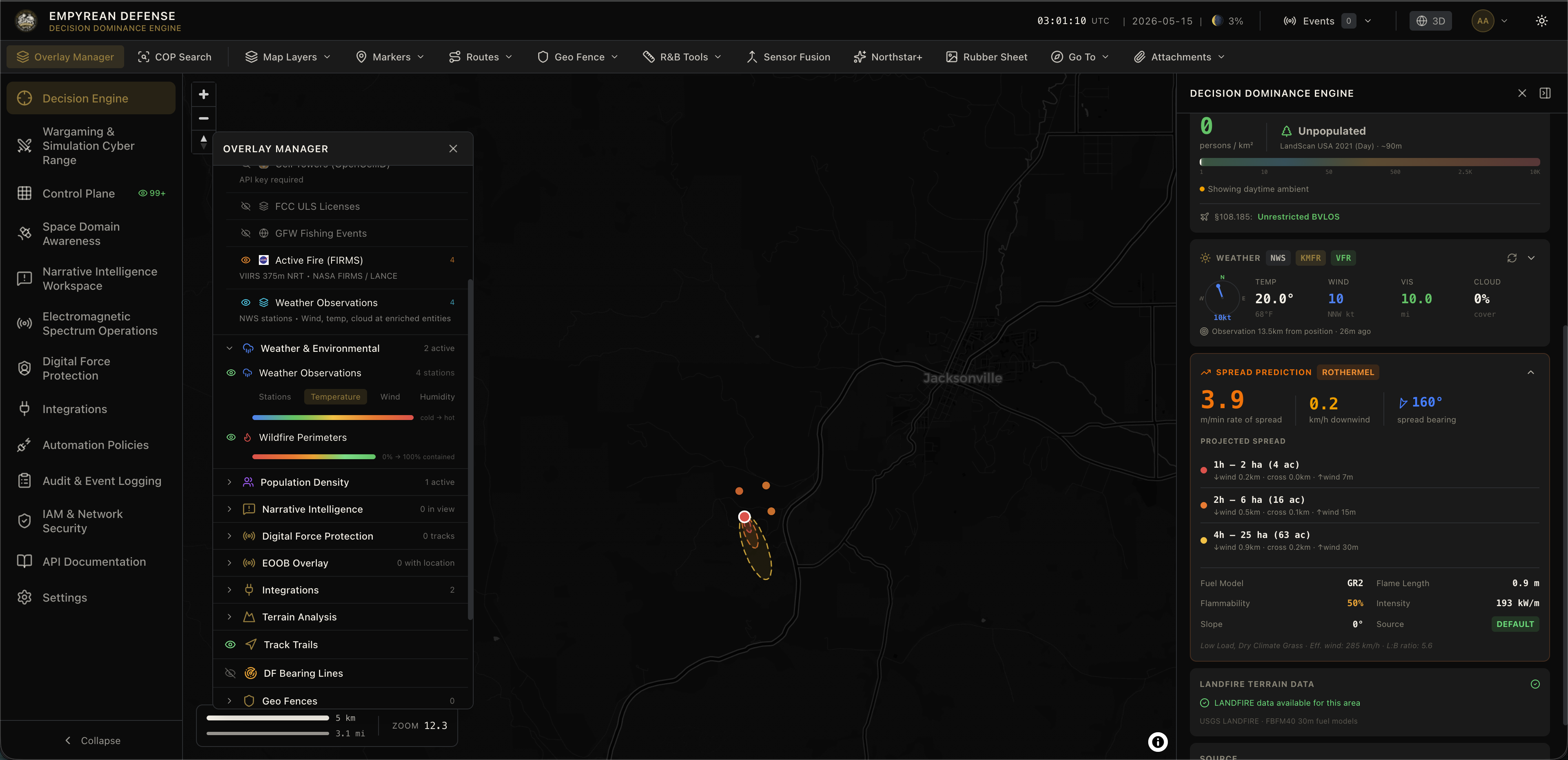This screenshot has width=1568, height=760.
Task: Hide Active Fire (FIRMS) layer
Action: 246,260
